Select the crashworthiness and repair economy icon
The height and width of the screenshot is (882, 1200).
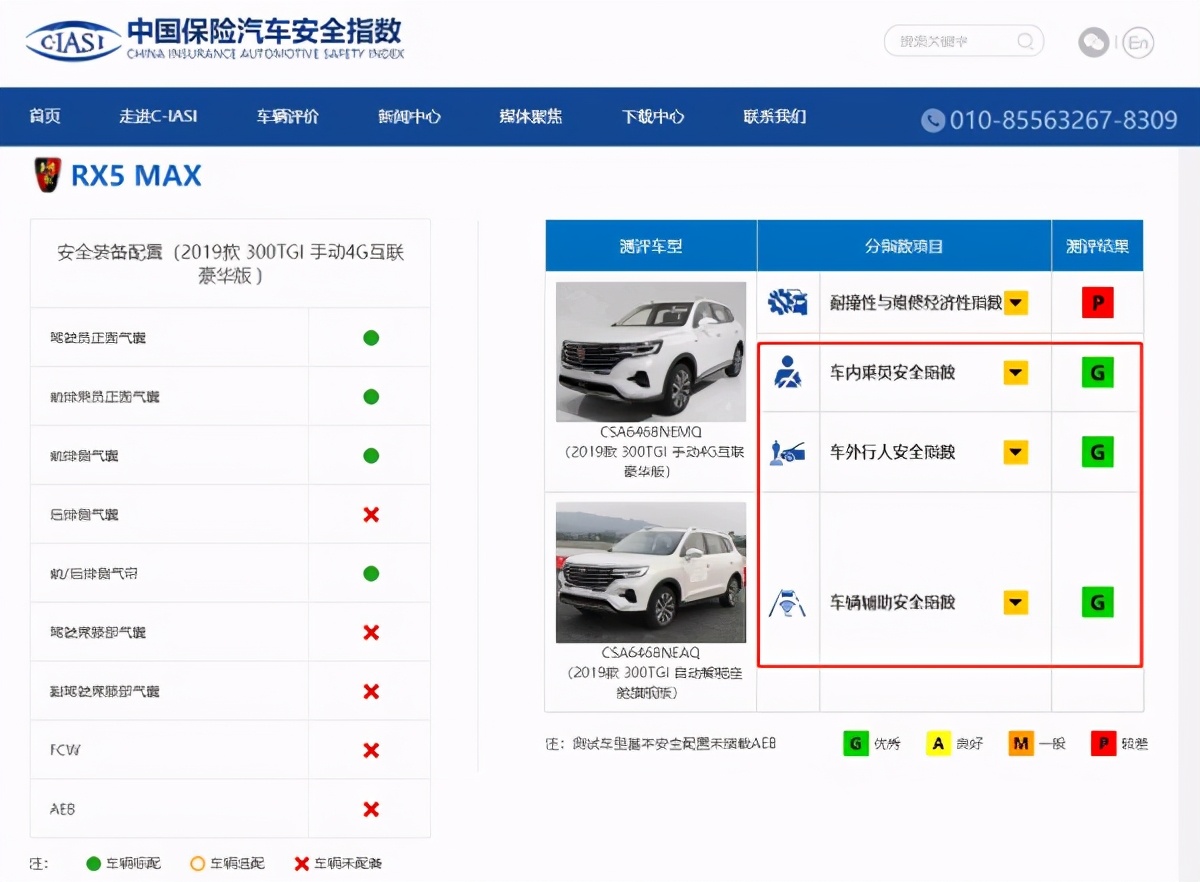coord(787,302)
